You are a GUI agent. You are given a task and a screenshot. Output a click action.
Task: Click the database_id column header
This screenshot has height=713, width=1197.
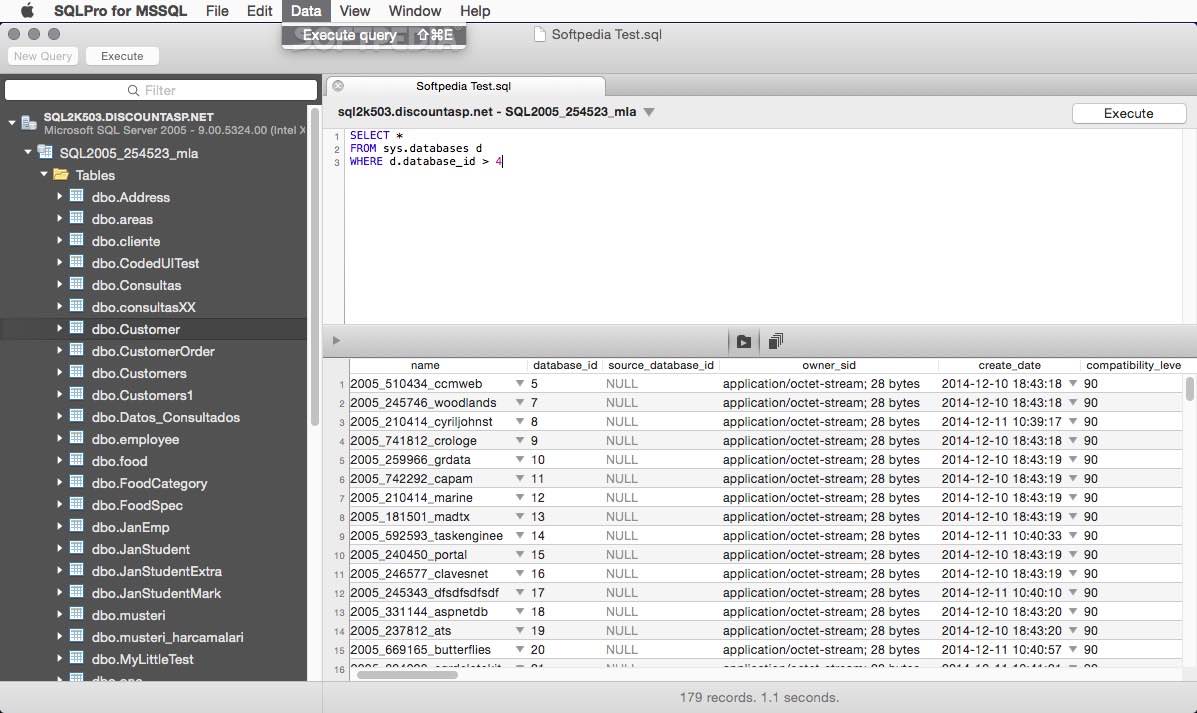click(565, 365)
